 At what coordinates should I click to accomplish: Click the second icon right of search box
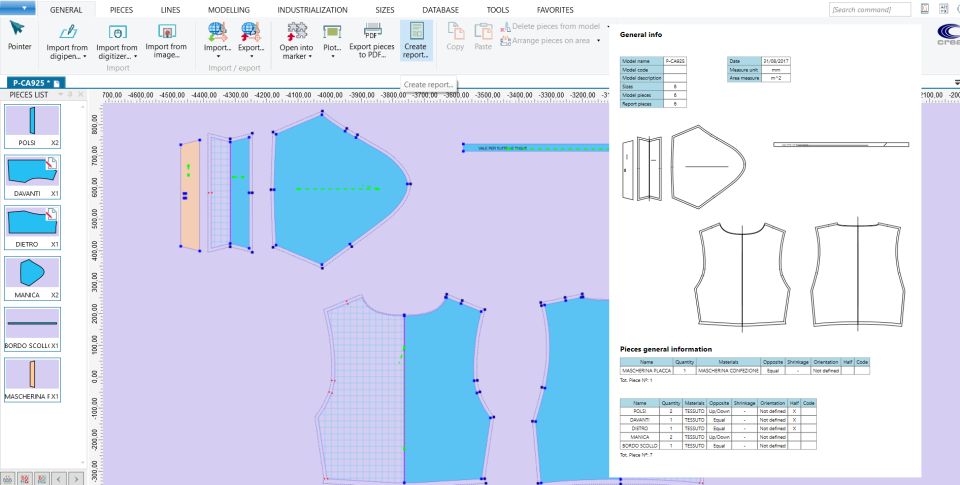pyautogui.click(x=943, y=9)
